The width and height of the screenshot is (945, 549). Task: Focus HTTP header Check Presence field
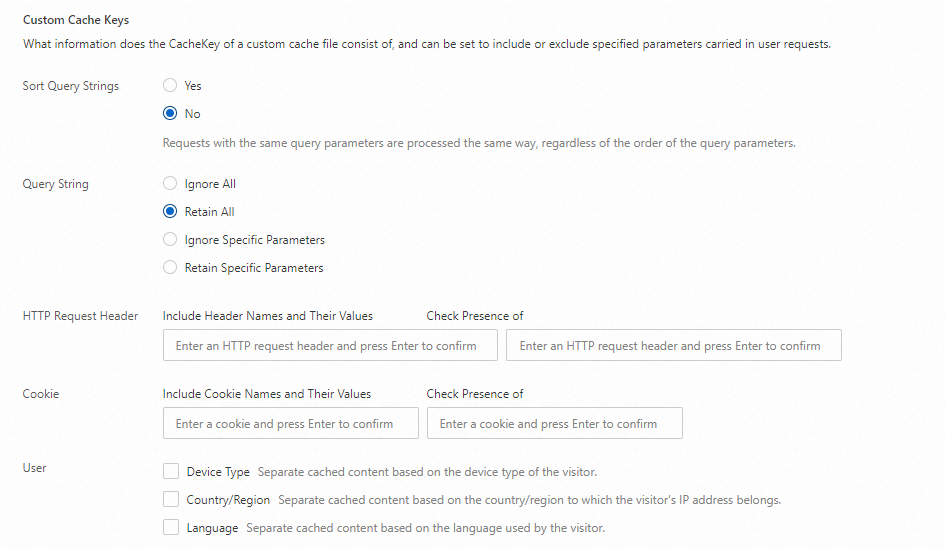click(673, 346)
